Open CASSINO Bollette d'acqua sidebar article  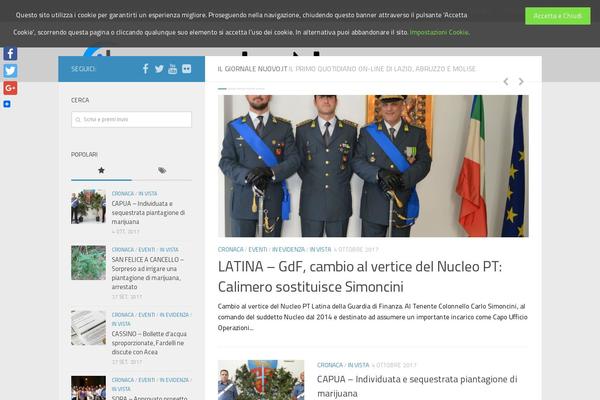[149, 343]
